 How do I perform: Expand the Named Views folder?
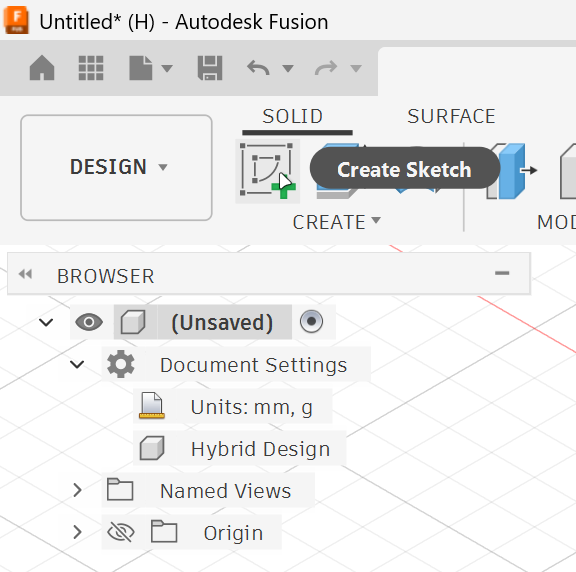pyautogui.click(x=77, y=490)
